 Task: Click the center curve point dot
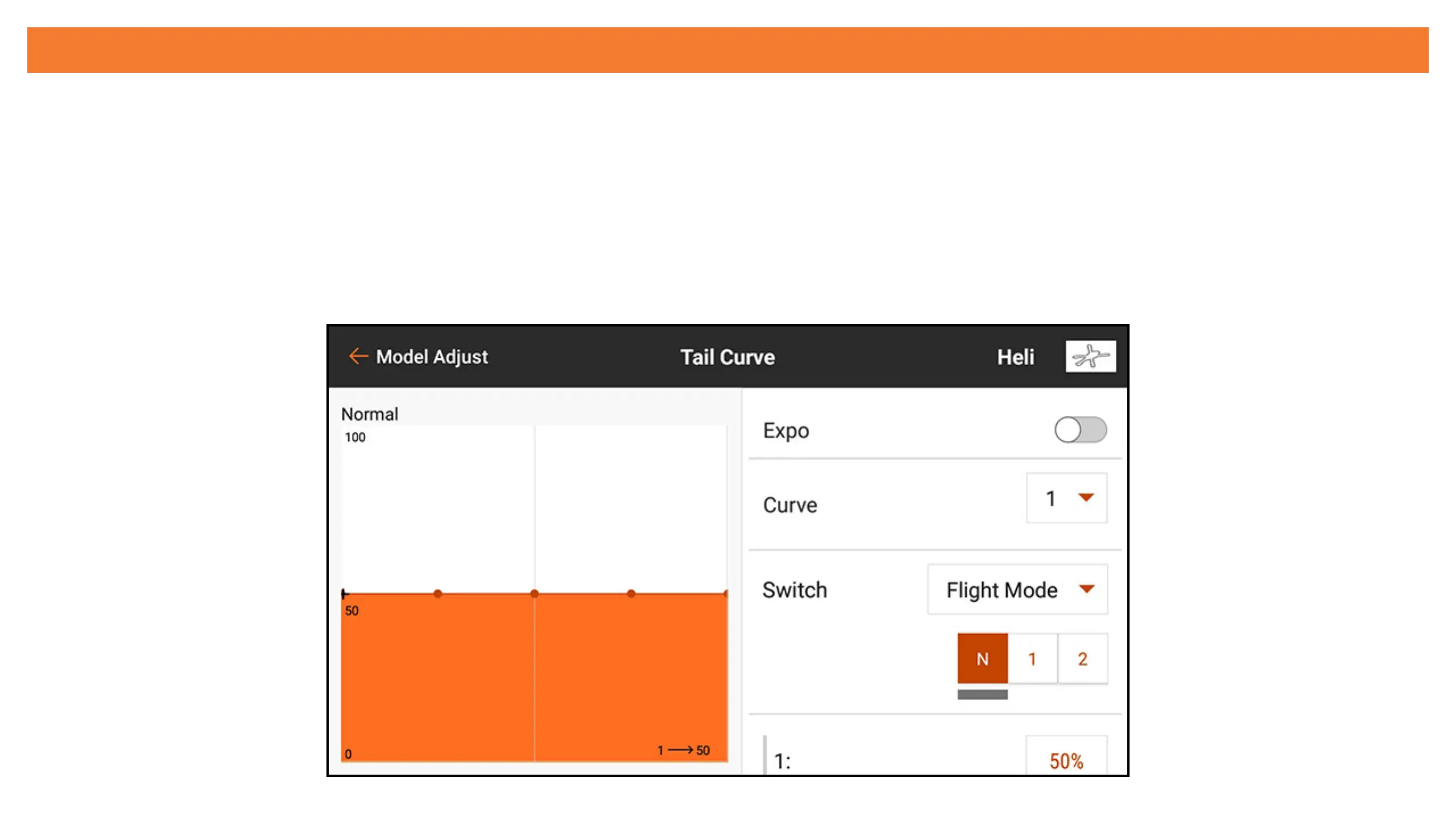click(x=534, y=594)
